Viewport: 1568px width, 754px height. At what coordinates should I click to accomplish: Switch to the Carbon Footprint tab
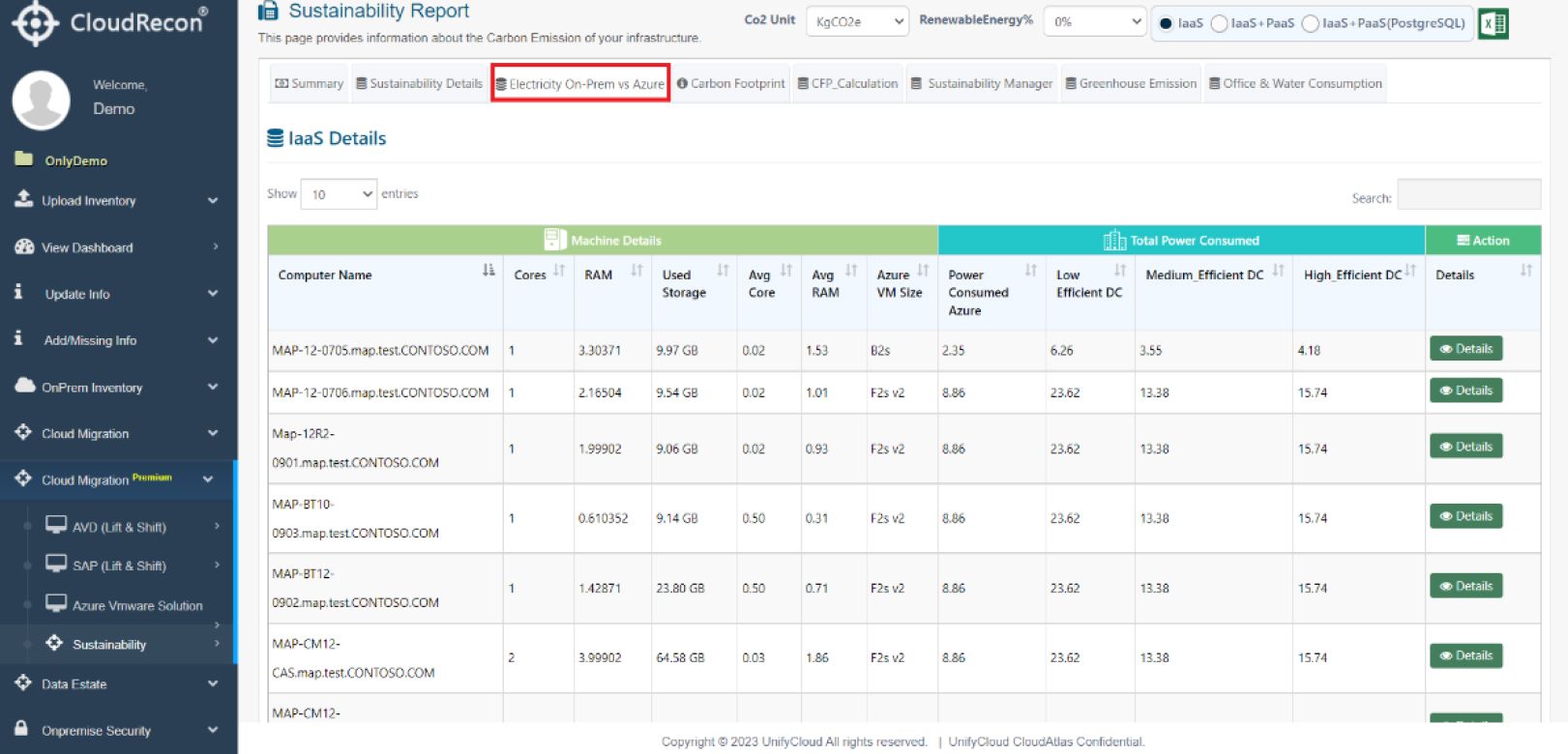coord(731,84)
